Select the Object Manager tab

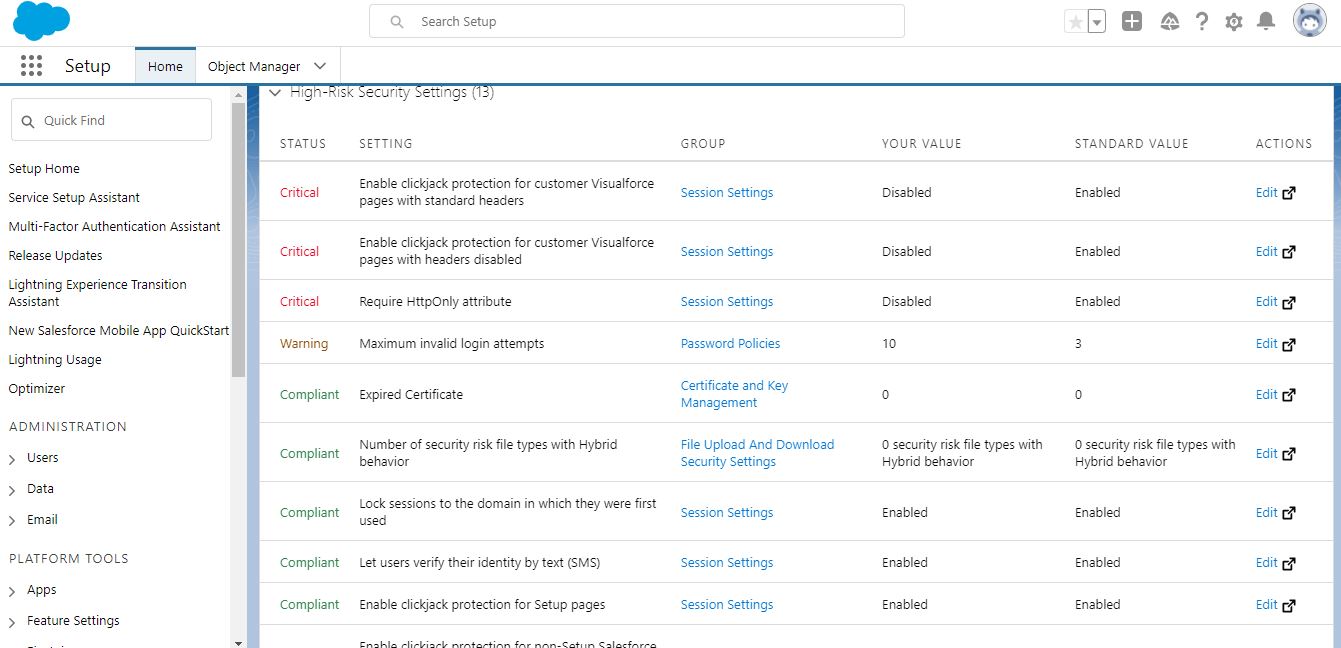click(254, 64)
